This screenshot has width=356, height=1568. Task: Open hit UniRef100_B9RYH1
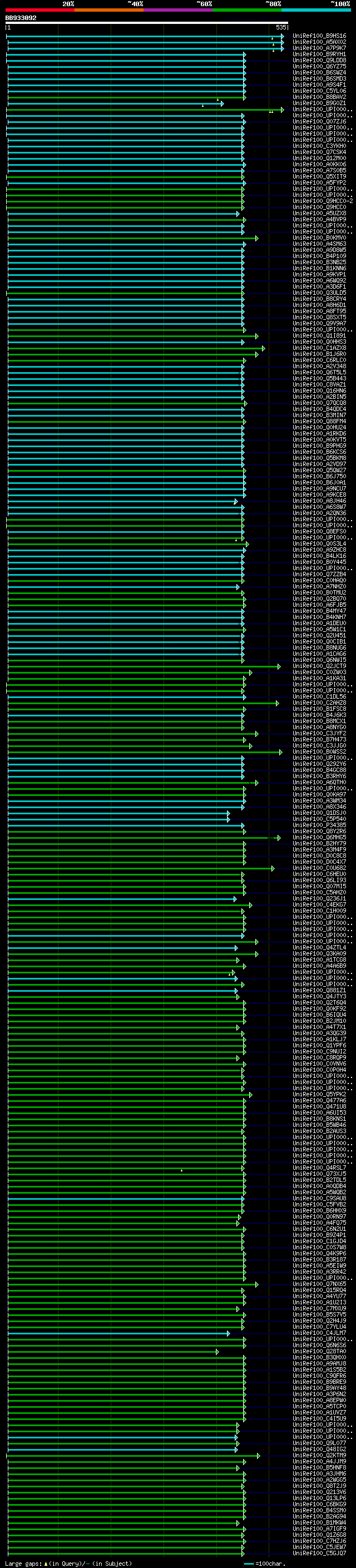pyautogui.click(x=319, y=54)
